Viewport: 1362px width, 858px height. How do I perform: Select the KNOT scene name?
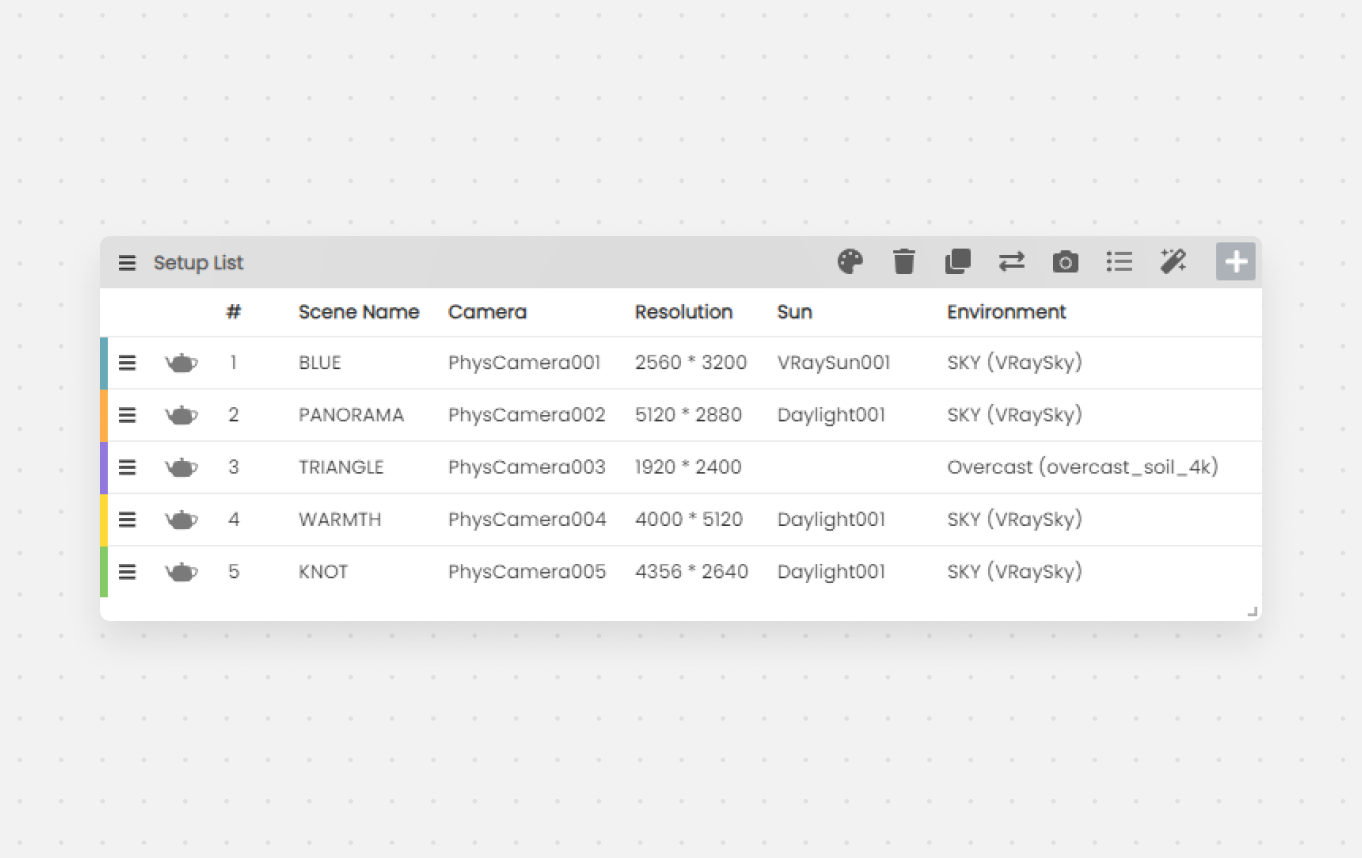pos(323,572)
